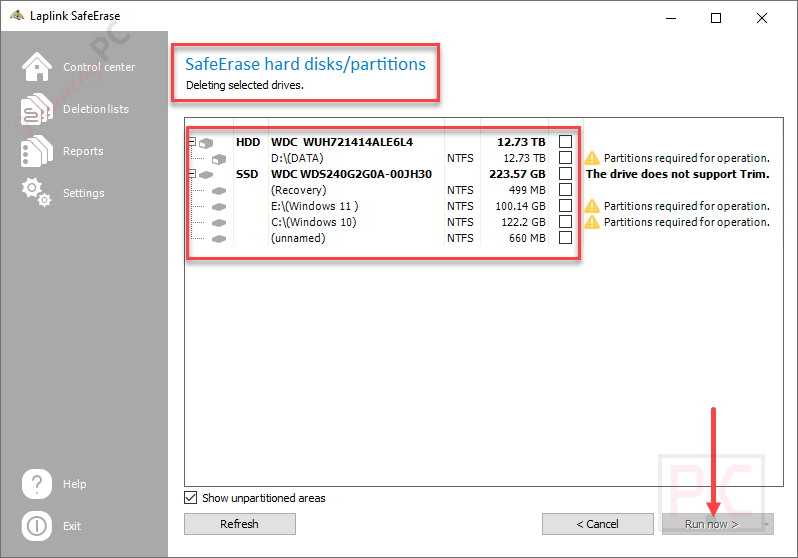Image resolution: width=798 pixels, height=558 pixels.
Task: Click the C:\(Windows 10) partition label
Action: [x=314, y=222]
